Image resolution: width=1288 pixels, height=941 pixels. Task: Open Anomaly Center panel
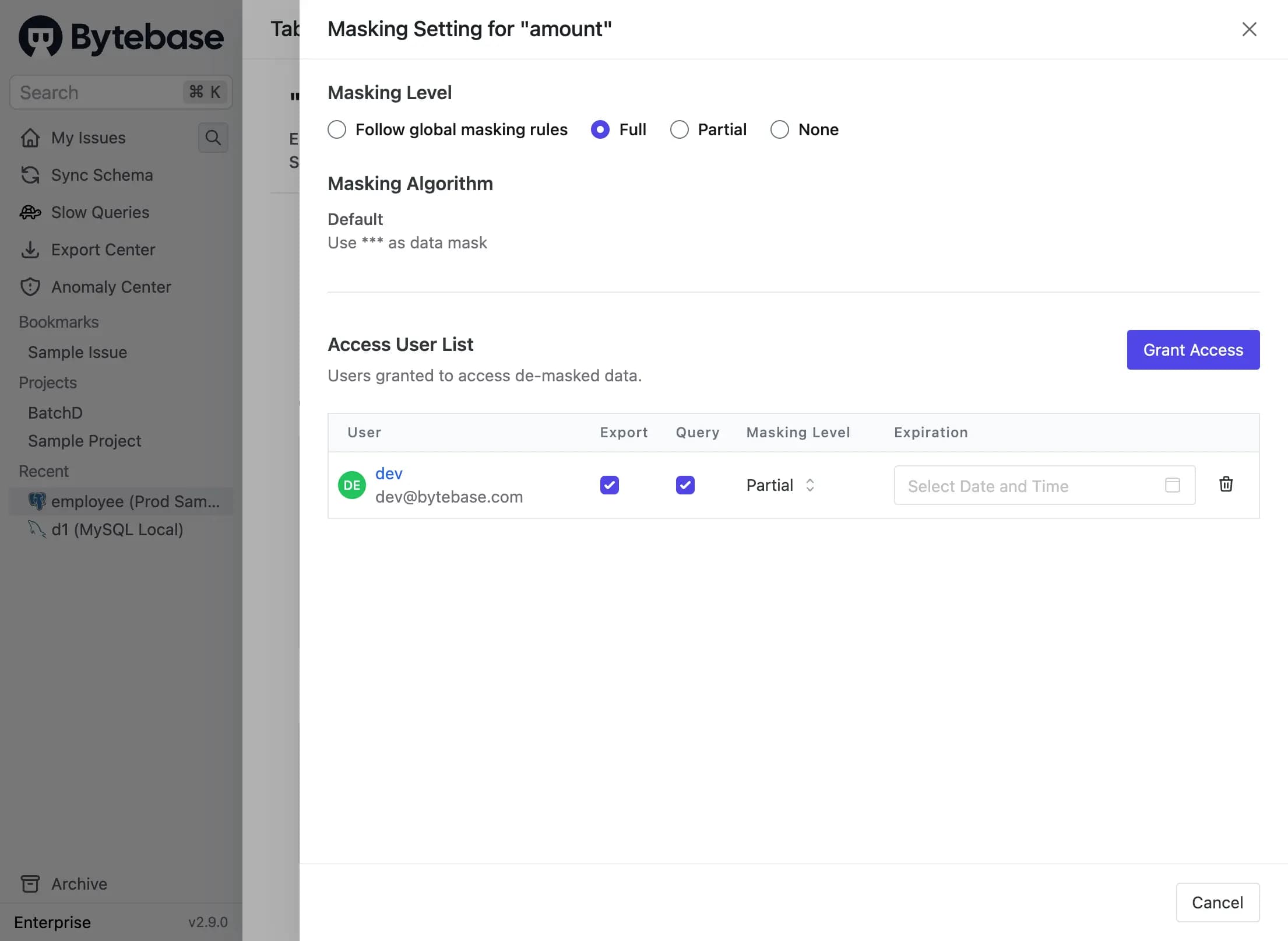pyautogui.click(x=111, y=286)
